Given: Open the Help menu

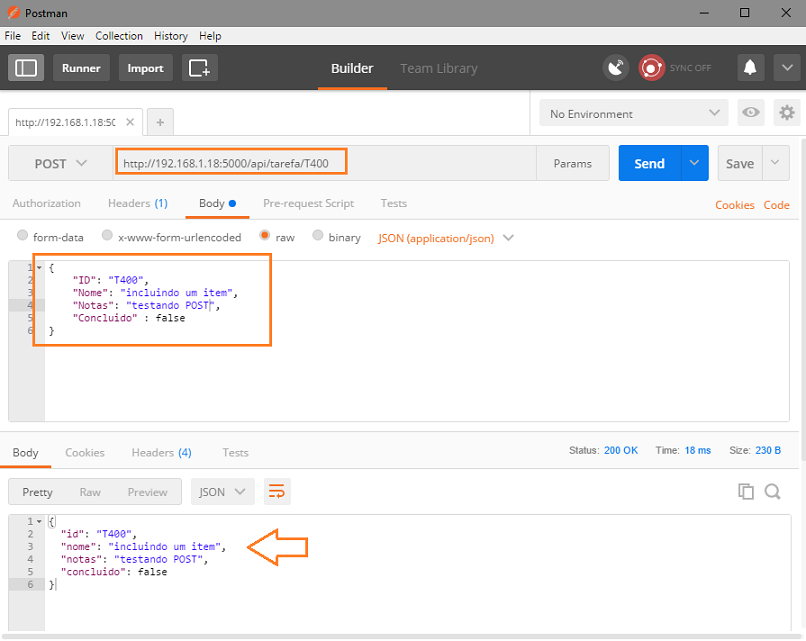Looking at the screenshot, I should [x=210, y=36].
